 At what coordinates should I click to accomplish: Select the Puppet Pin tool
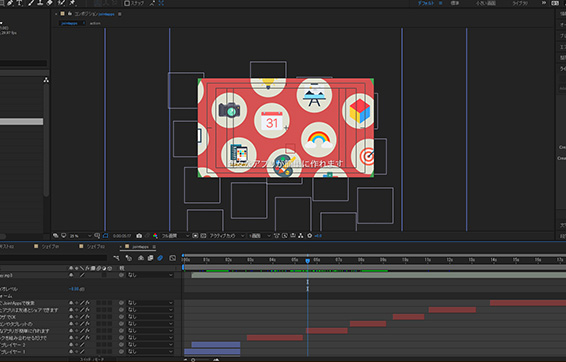pyautogui.click(x=73, y=3)
